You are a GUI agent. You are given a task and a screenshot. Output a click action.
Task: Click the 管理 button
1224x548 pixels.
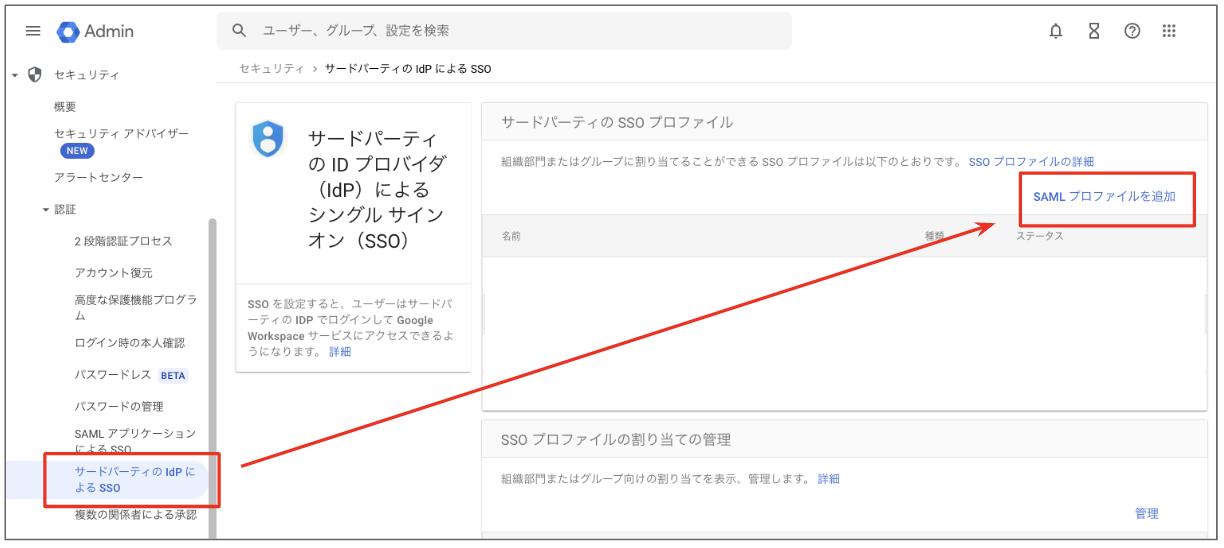point(1147,514)
